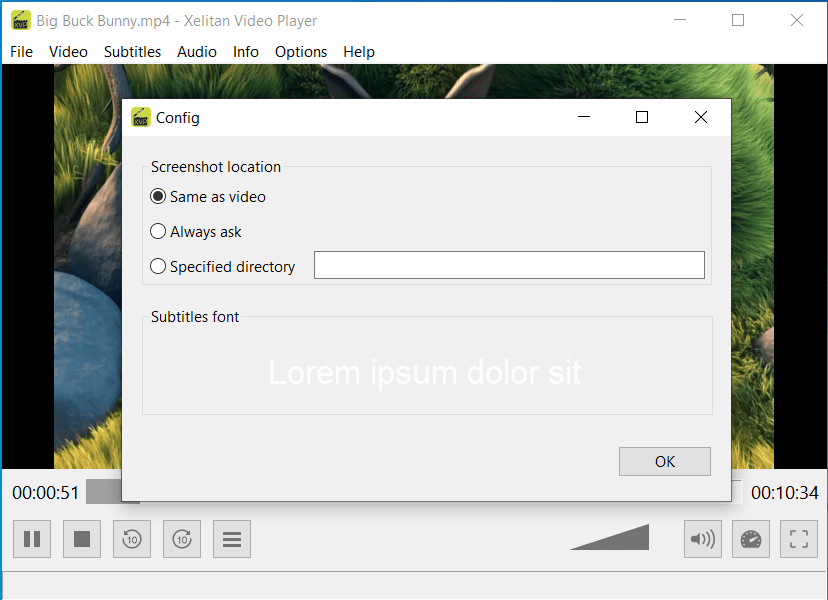This screenshot has width=828, height=600.
Task: Confirm settings with the OK button
Action: tap(665, 462)
